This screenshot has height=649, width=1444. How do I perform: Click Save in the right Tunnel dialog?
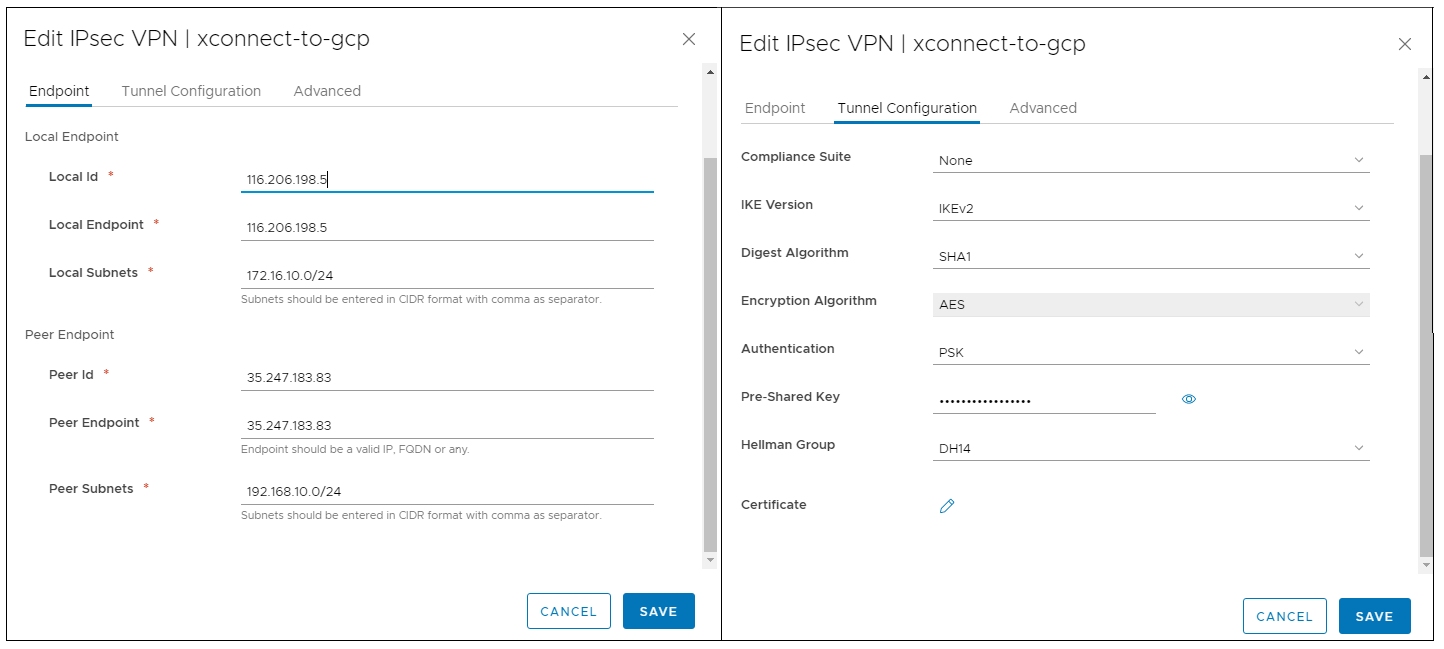pos(1374,616)
